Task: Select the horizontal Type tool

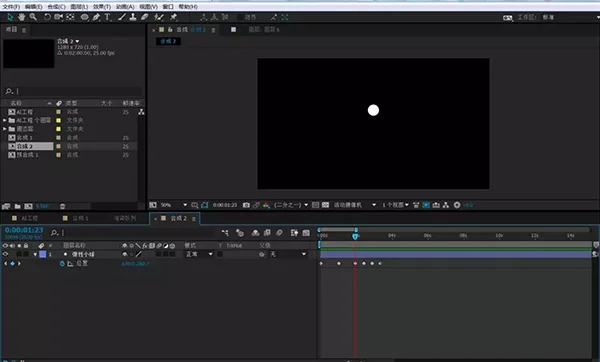Action: (x=108, y=17)
